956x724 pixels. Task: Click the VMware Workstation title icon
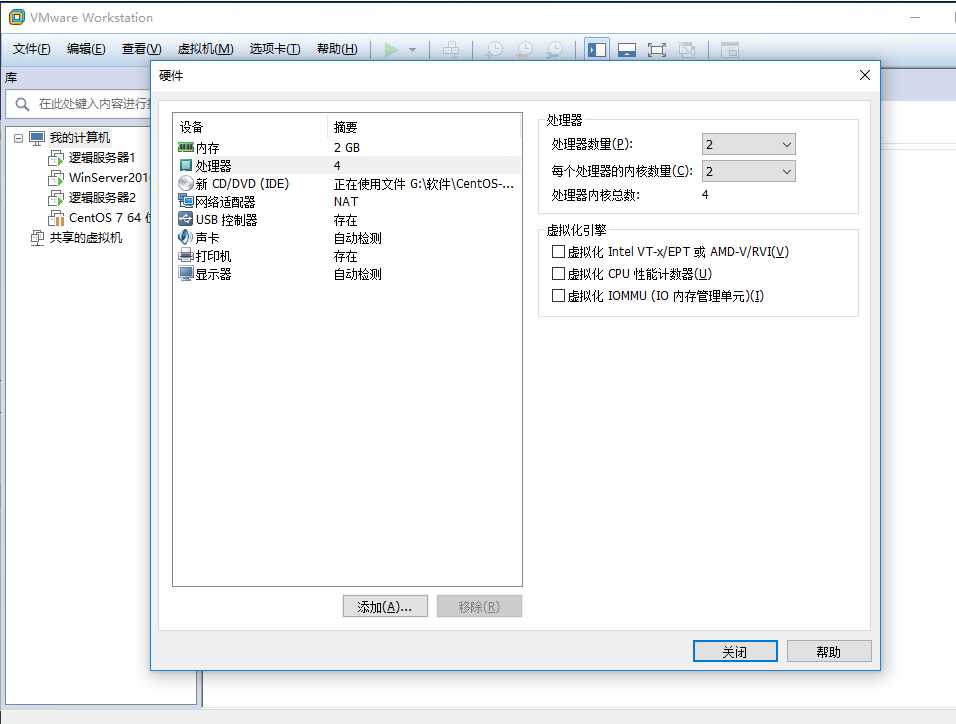click(x=17, y=17)
